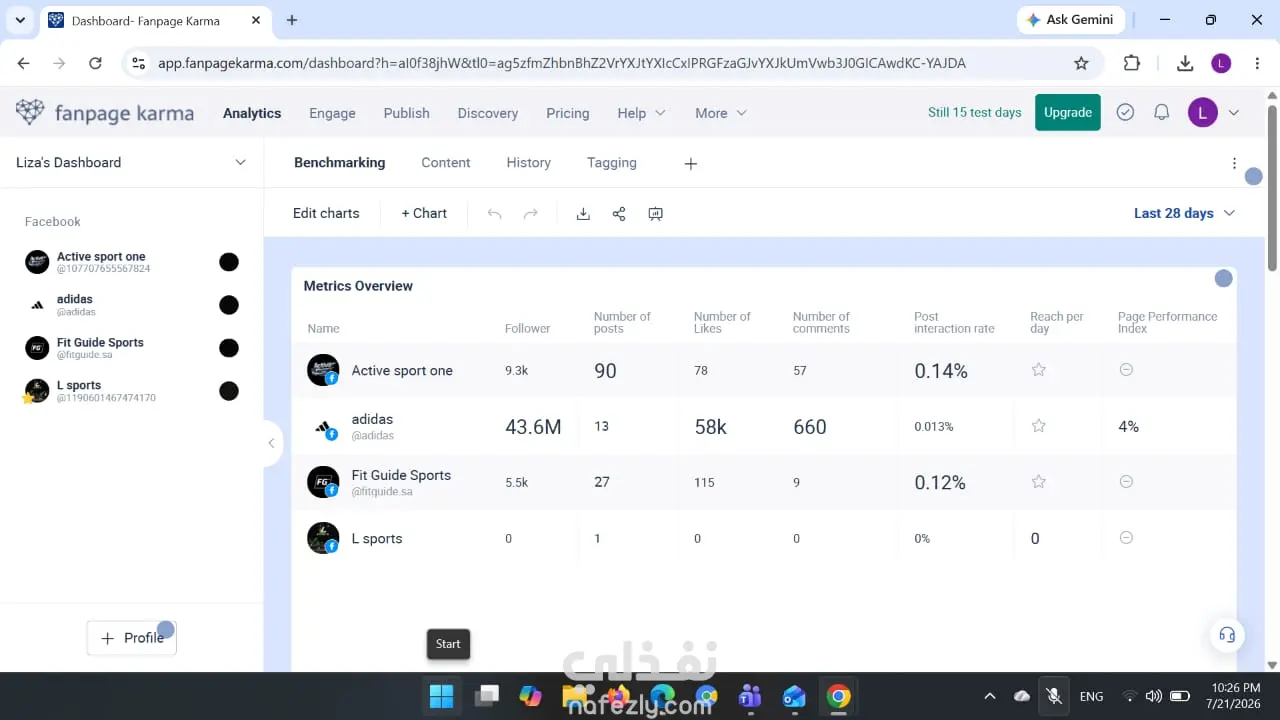Add a chart with + Chart
The image size is (1280, 720).
[x=424, y=213]
